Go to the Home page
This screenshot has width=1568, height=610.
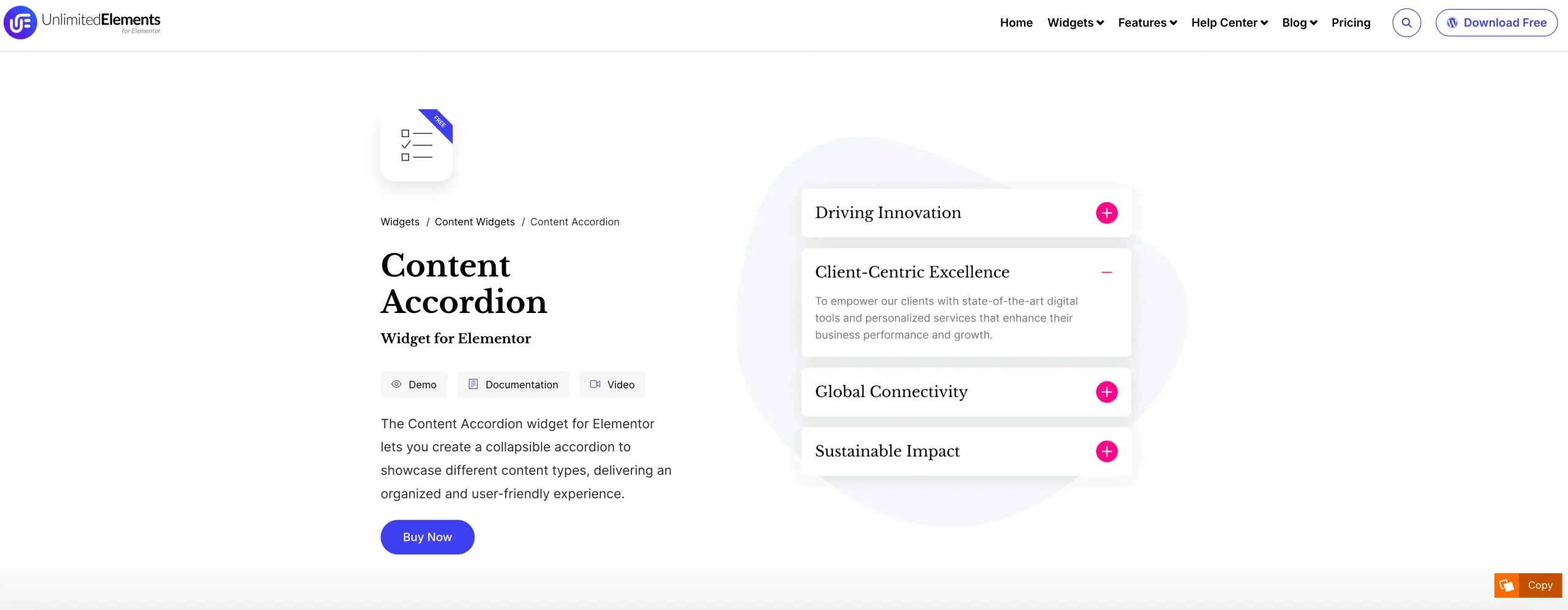1016,23
